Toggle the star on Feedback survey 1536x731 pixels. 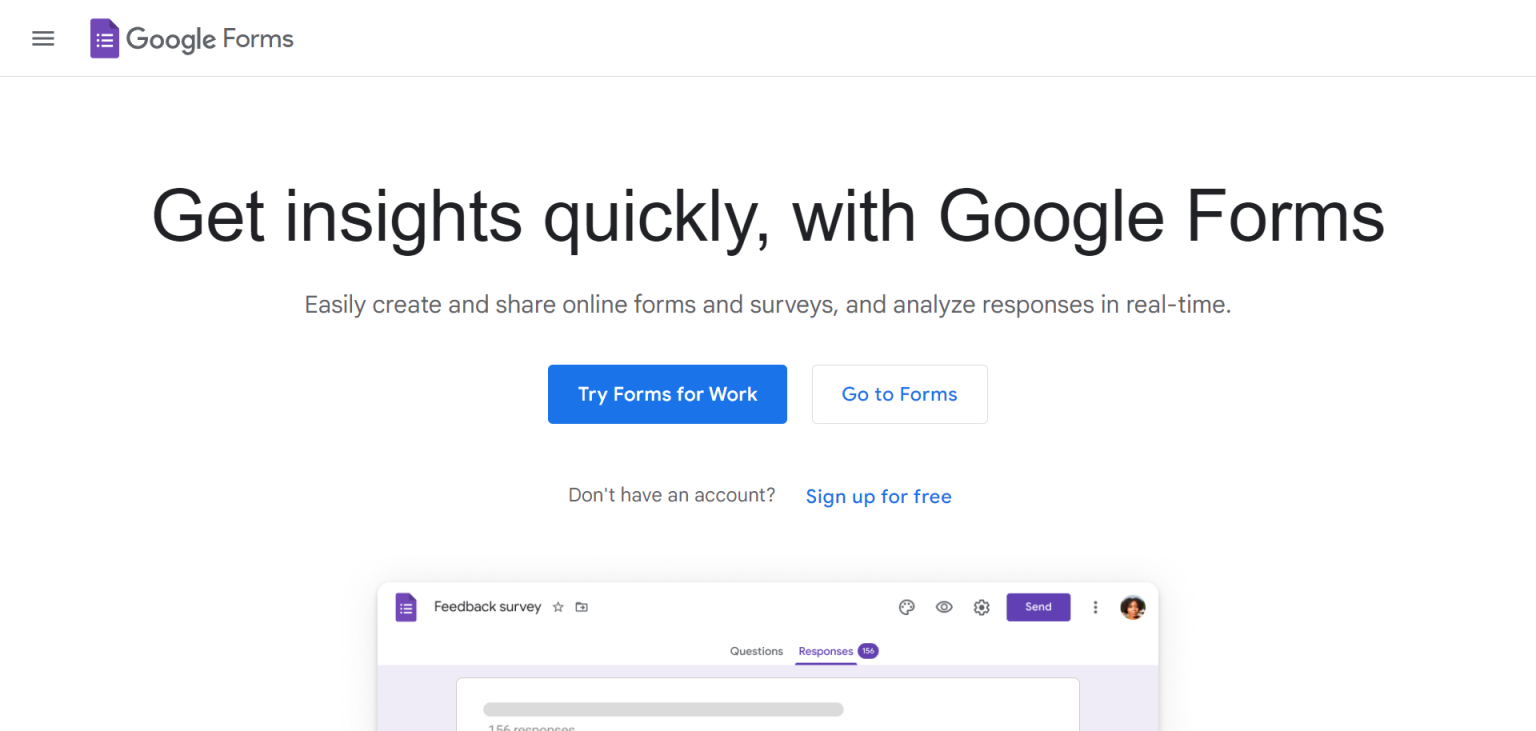point(558,607)
